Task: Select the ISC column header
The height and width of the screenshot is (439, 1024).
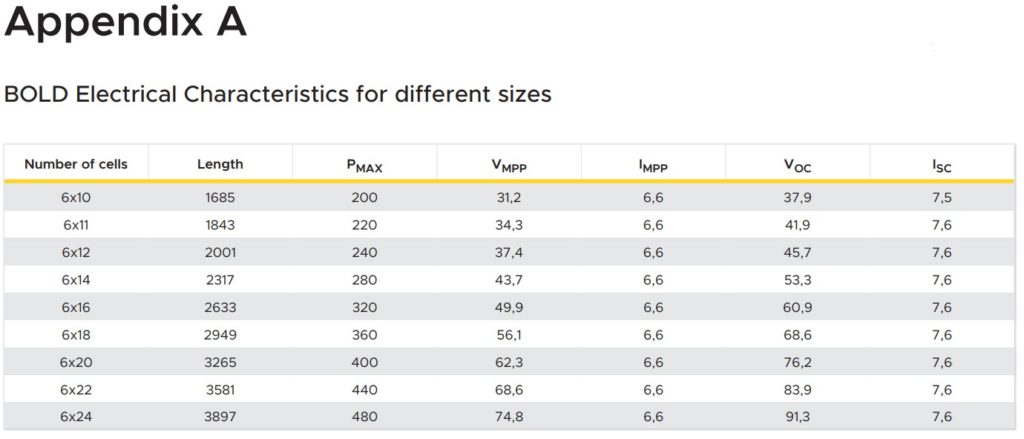Action: tap(941, 166)
